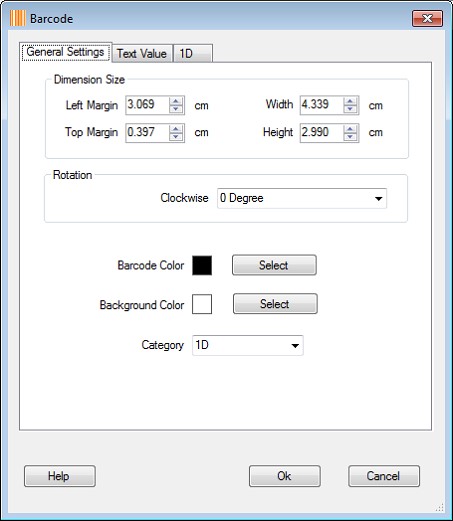Image resolution: width=453 pixels, height=521 pixels.
Task: Click the Barcode window title icon
Action: (18, 18)
